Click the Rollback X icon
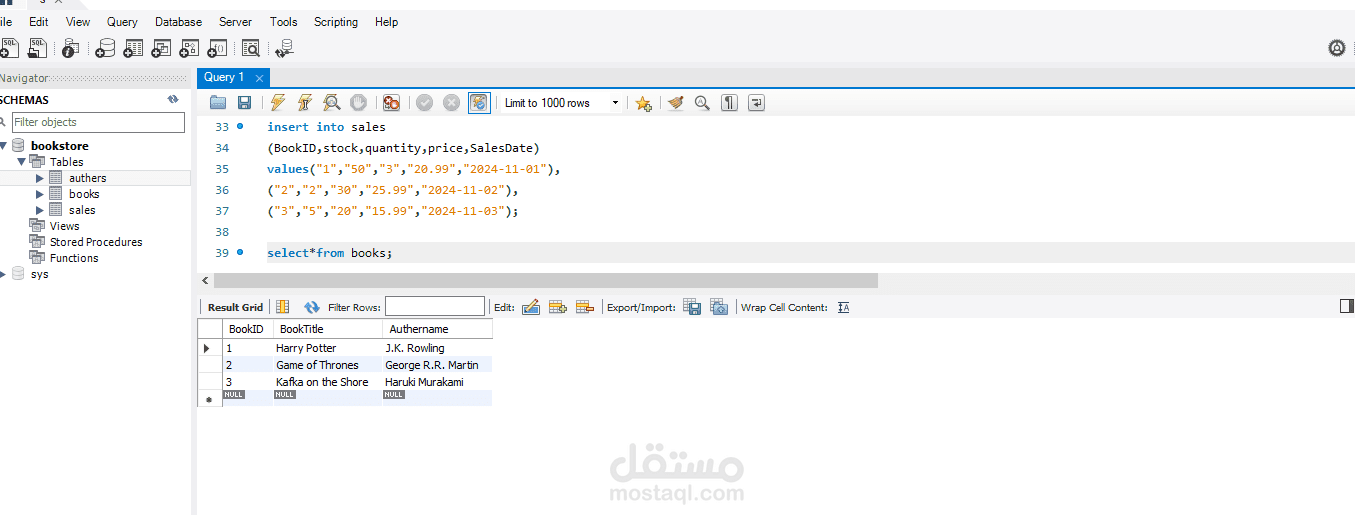1355x515 pixels. (x=451, y=102)
